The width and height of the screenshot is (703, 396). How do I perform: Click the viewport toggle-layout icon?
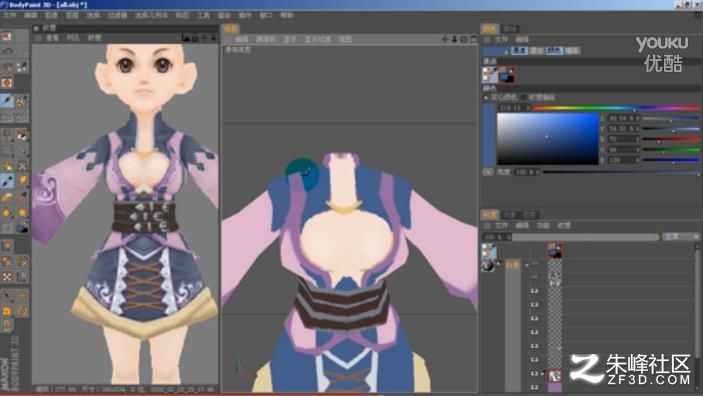474,39
